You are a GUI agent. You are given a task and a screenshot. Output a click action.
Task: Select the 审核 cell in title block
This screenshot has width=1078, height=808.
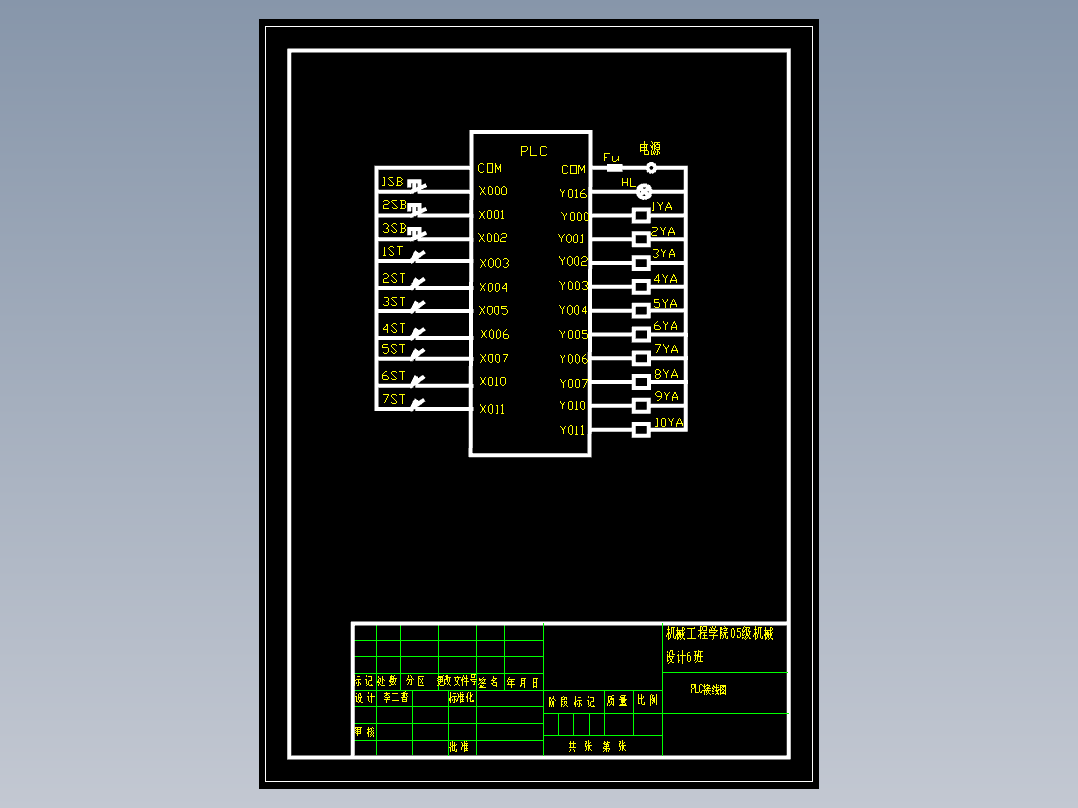[365, 732]
